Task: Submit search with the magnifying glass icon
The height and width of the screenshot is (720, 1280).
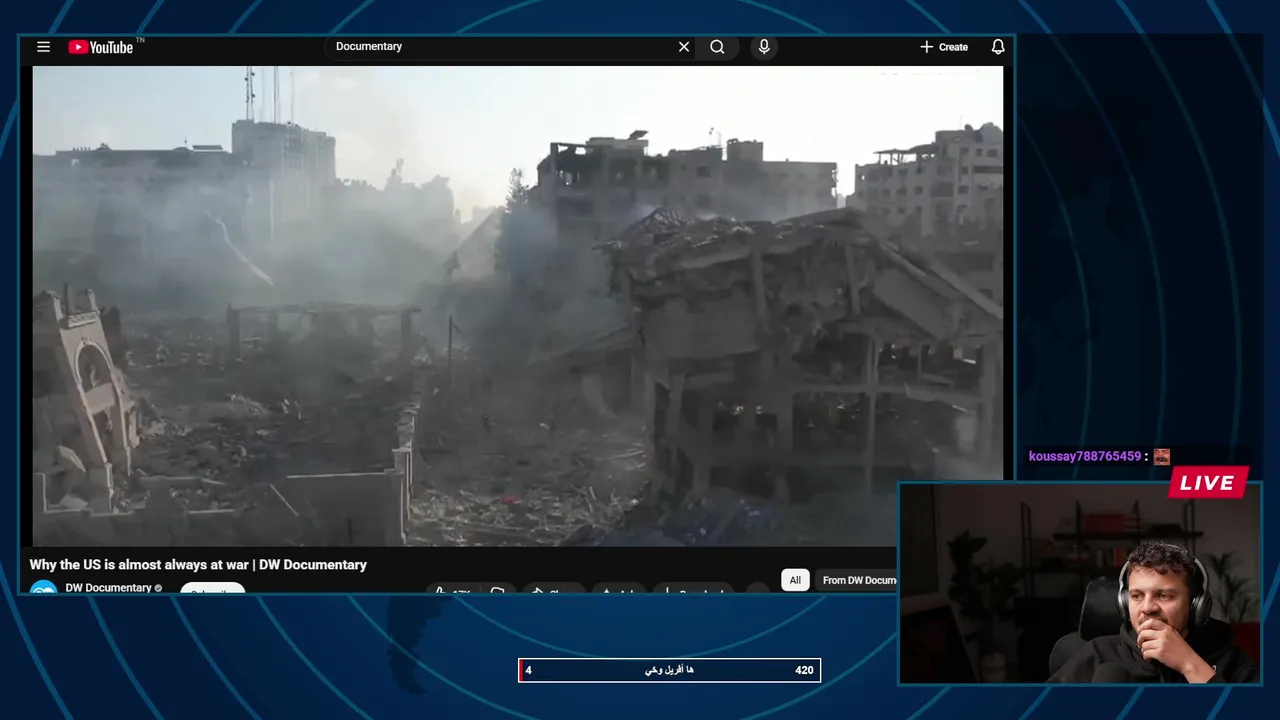Action: pos(717,47)
